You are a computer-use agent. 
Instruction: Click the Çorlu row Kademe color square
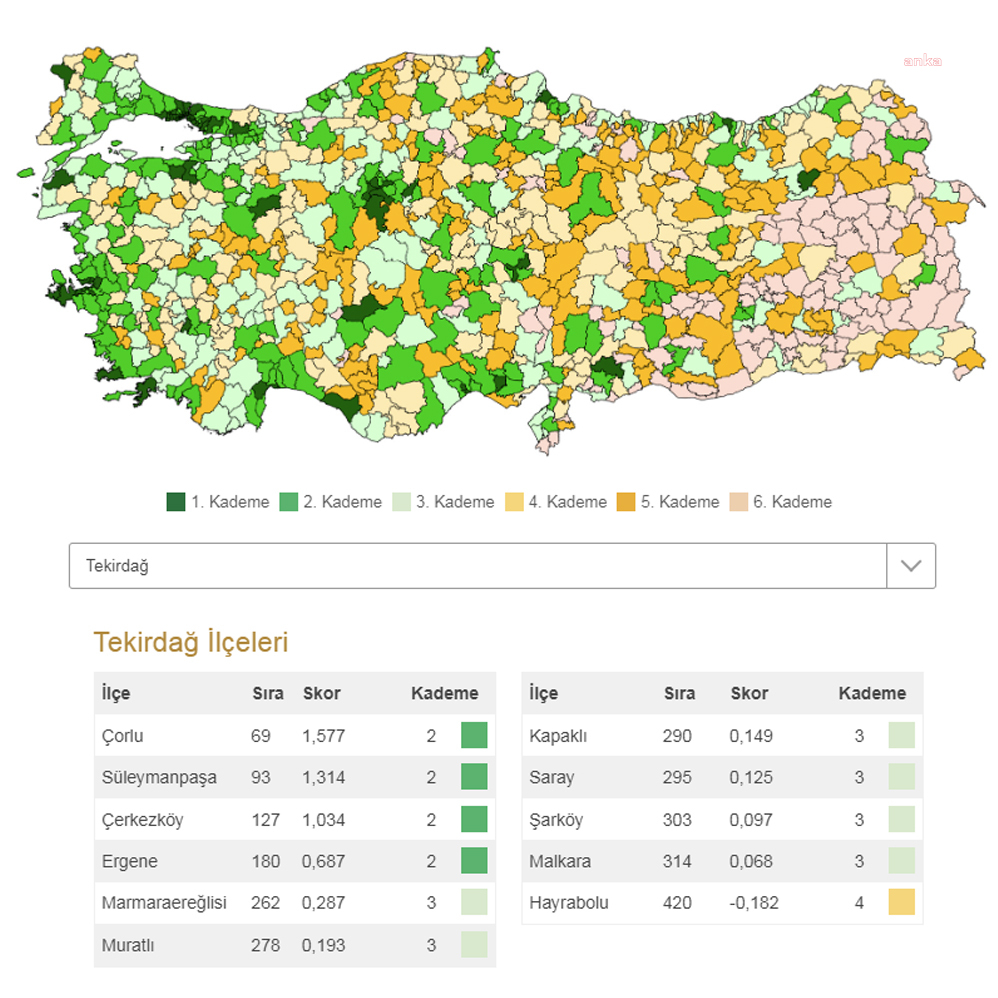point(474,735)
